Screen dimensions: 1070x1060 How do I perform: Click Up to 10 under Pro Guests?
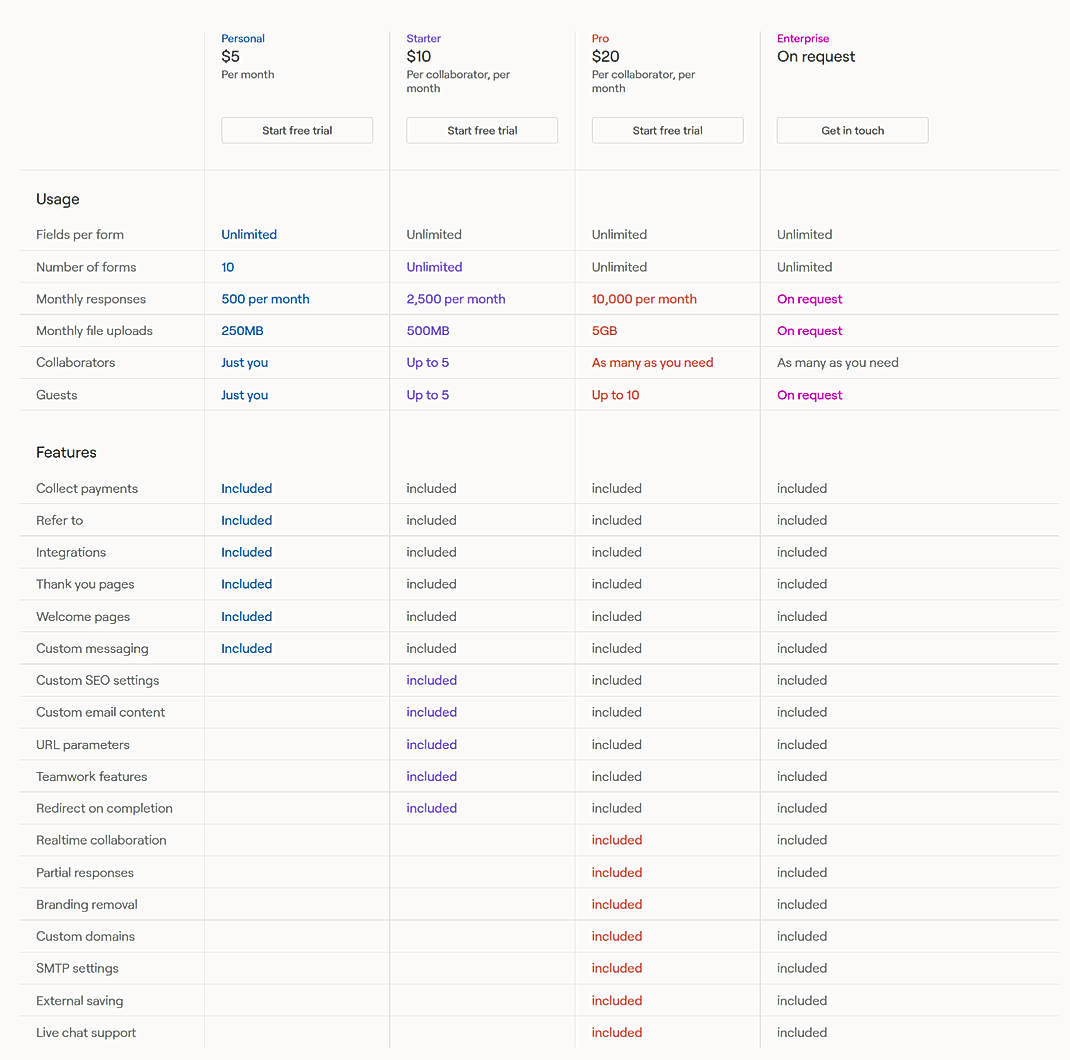[x=616, y=394]
